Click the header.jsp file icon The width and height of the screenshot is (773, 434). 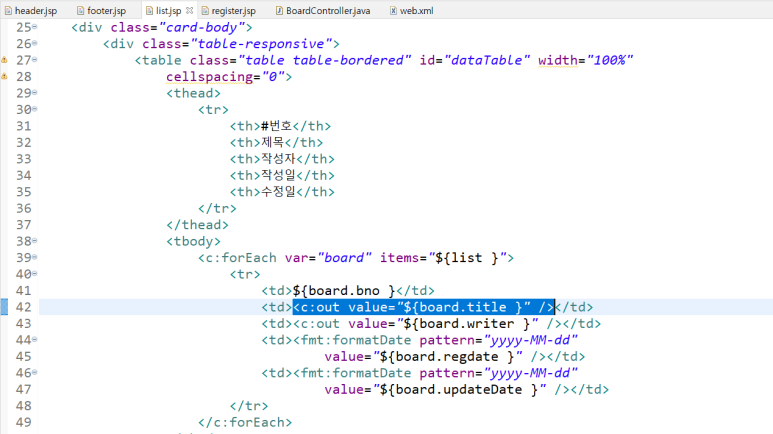click(x=8, y=10)
